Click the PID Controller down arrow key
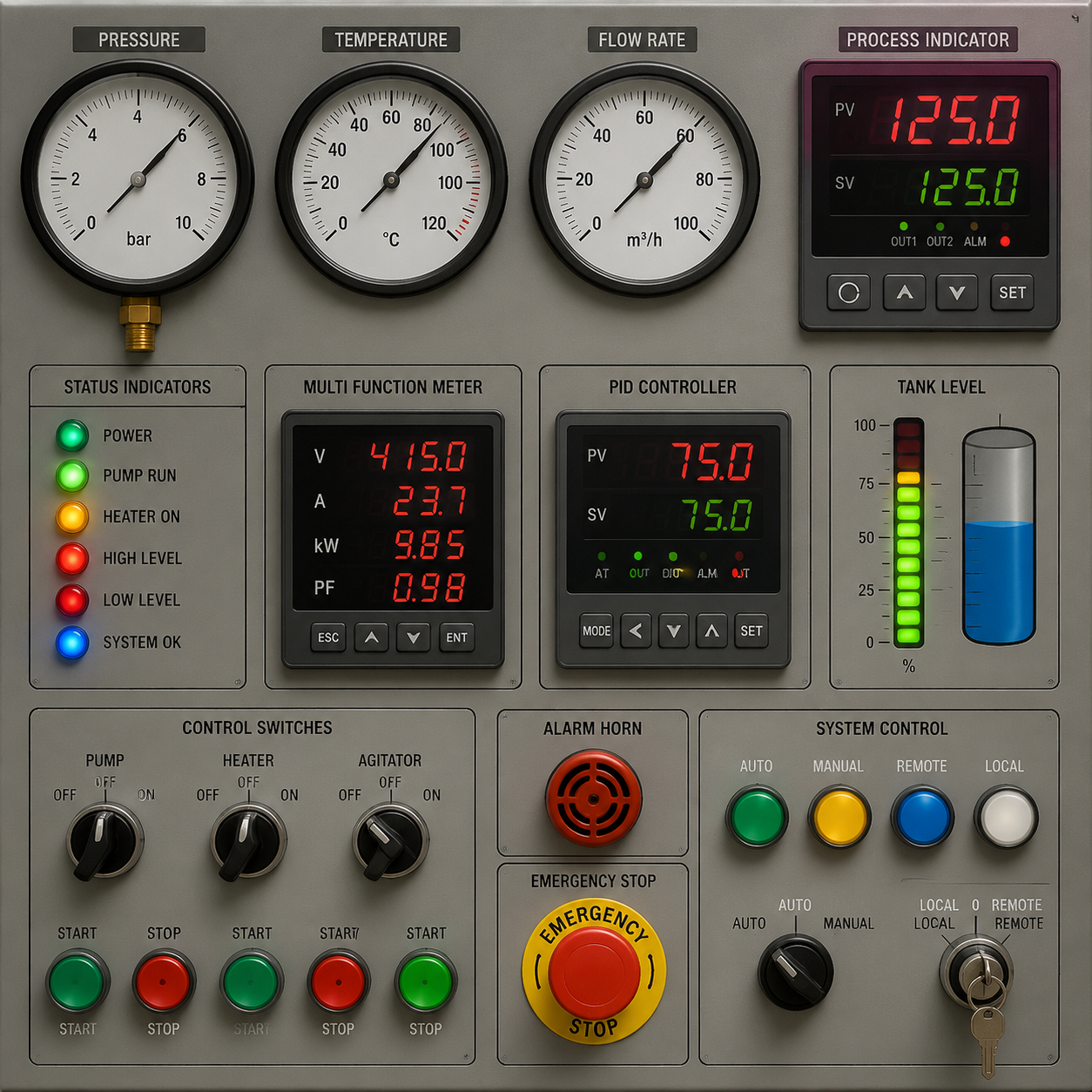 [673, 630]
